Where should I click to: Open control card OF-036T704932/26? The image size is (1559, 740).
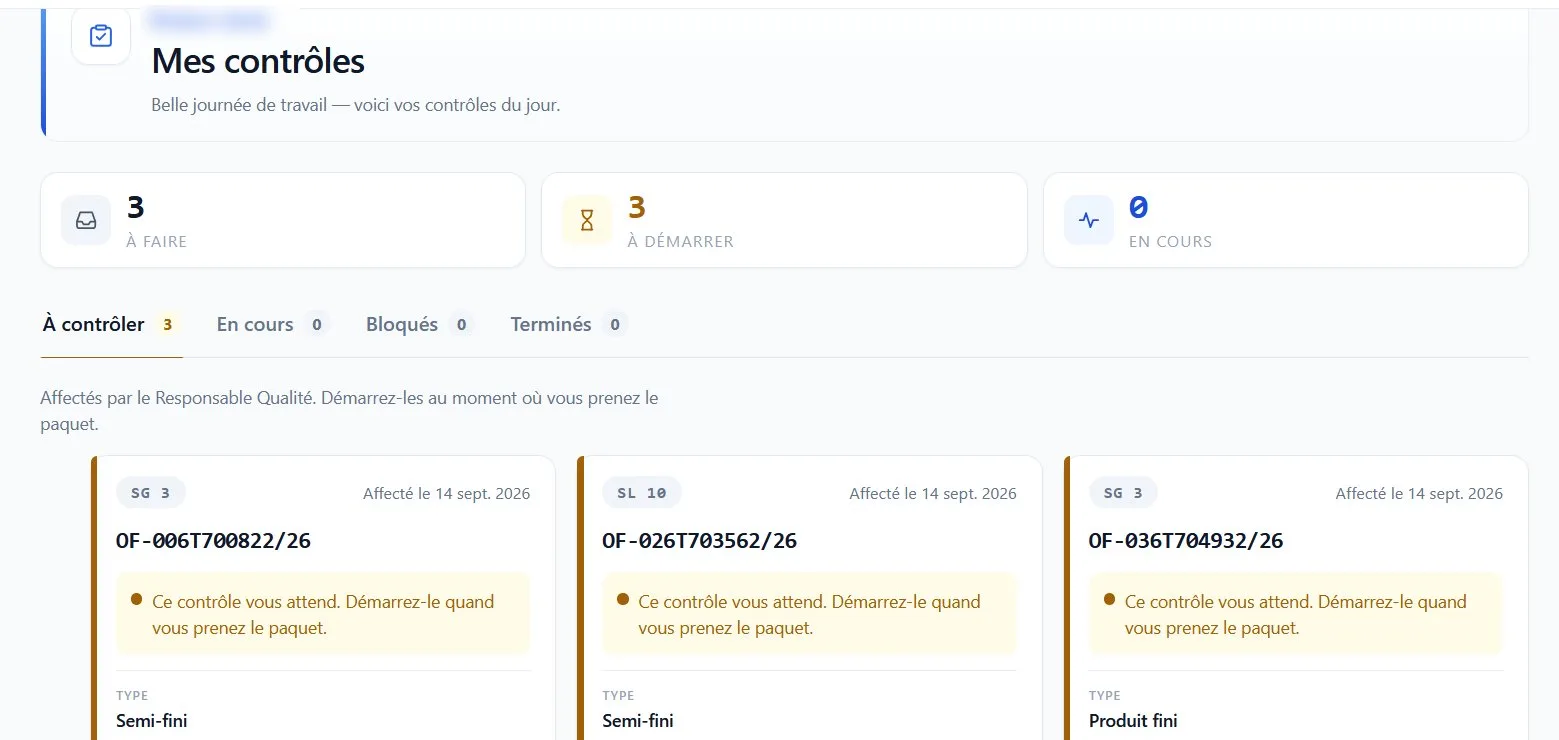pos(1296,598)
